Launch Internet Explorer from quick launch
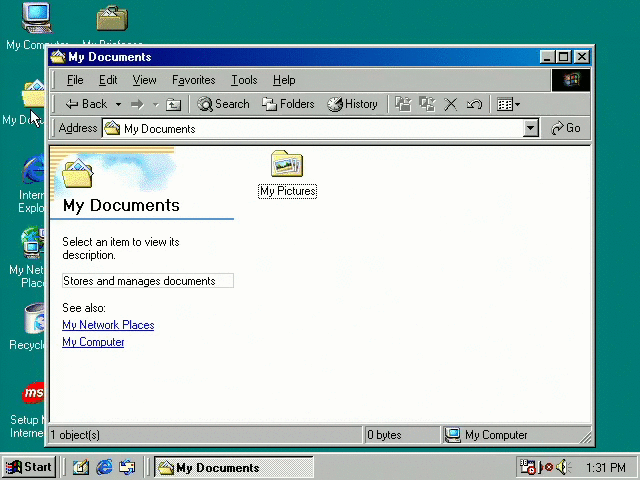Viewport: 640px width, 480px height. (104, 467)
